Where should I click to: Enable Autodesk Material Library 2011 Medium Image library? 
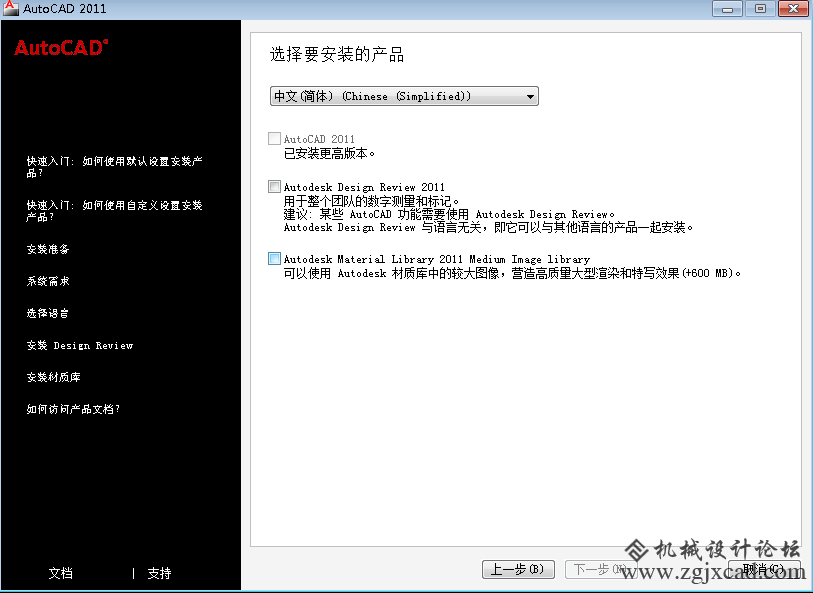(x=274, y=258)
